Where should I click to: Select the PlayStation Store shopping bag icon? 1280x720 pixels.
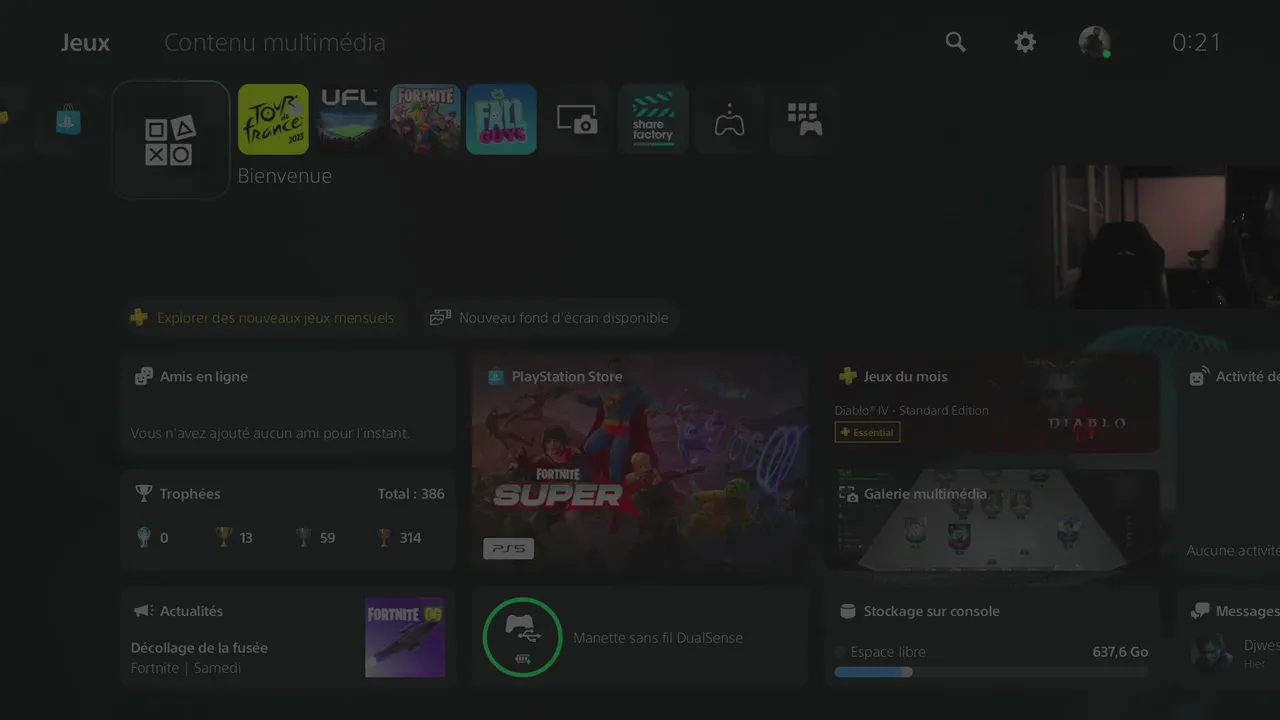click(x=68, y=120)
